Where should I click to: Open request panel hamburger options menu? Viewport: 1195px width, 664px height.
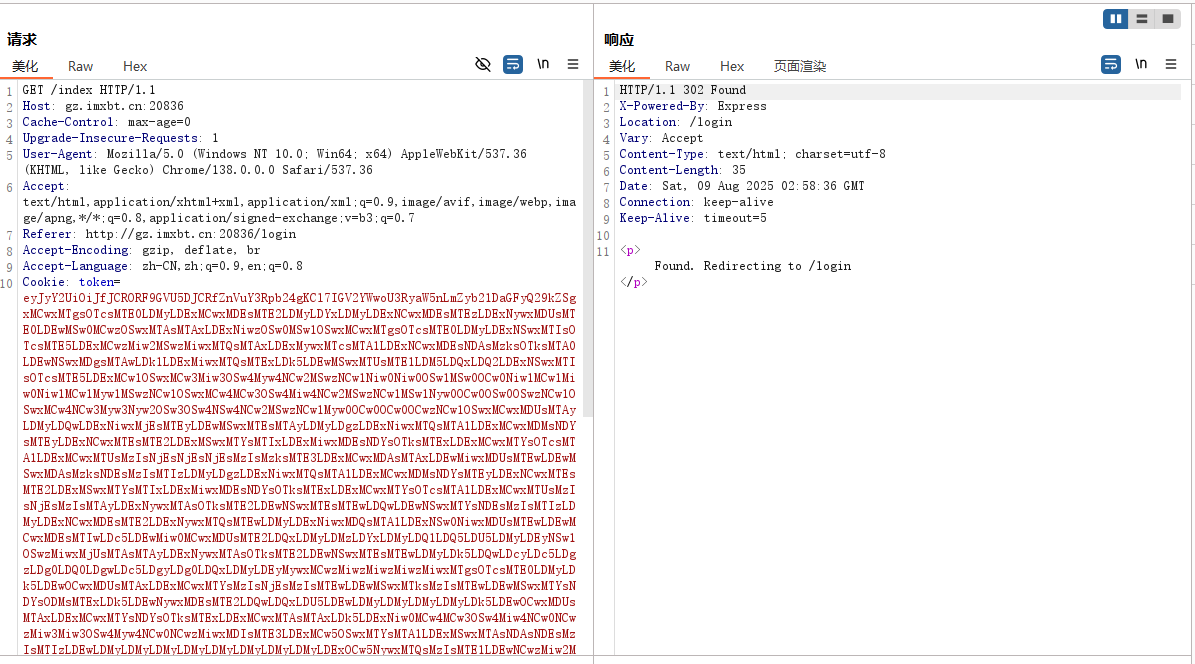[573, 64]
